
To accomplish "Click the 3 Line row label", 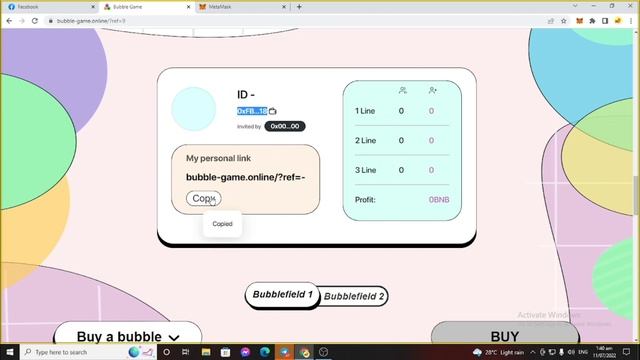I will [x=365, y=170].
